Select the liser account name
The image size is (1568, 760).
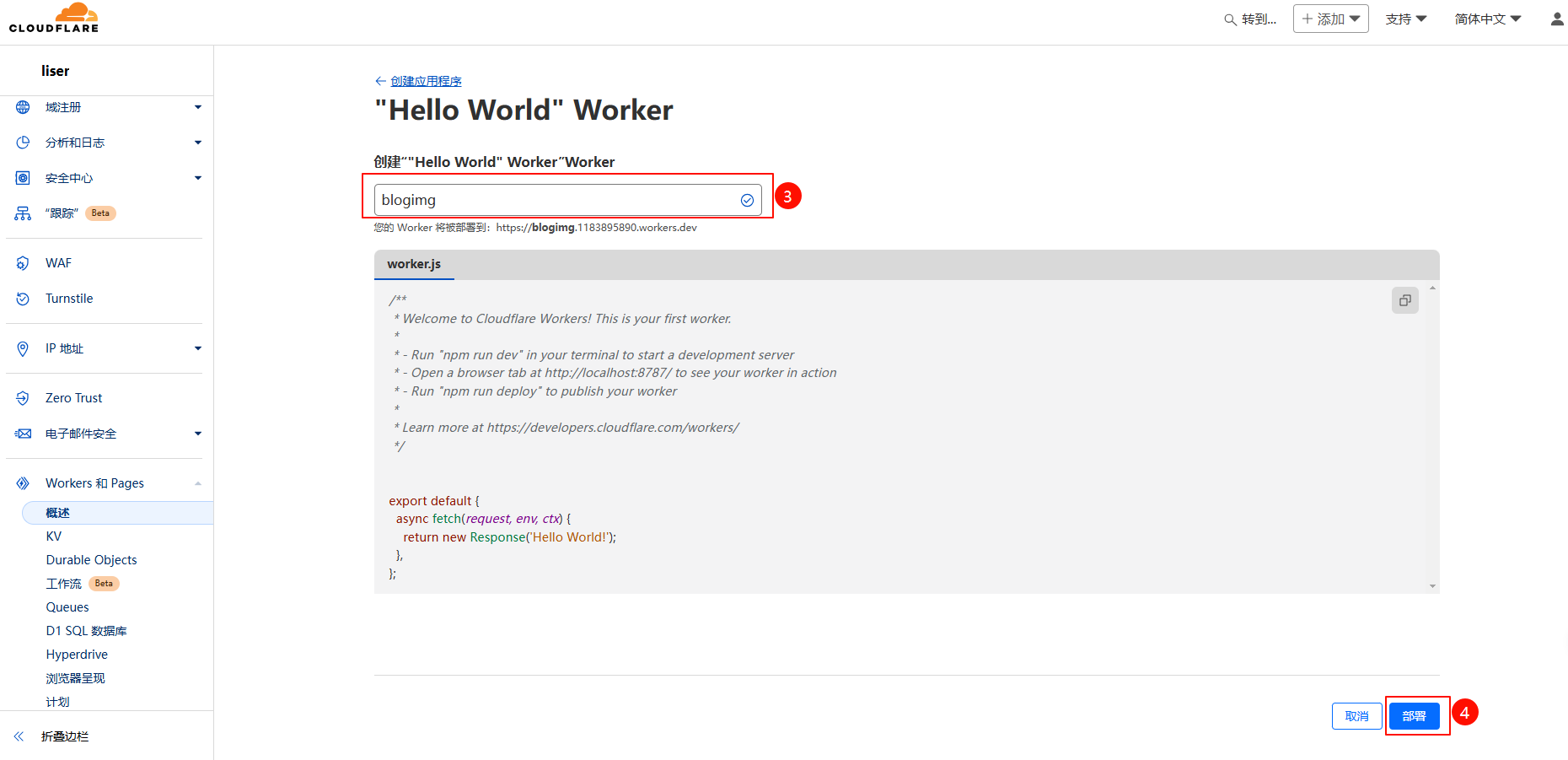(56, 71)
